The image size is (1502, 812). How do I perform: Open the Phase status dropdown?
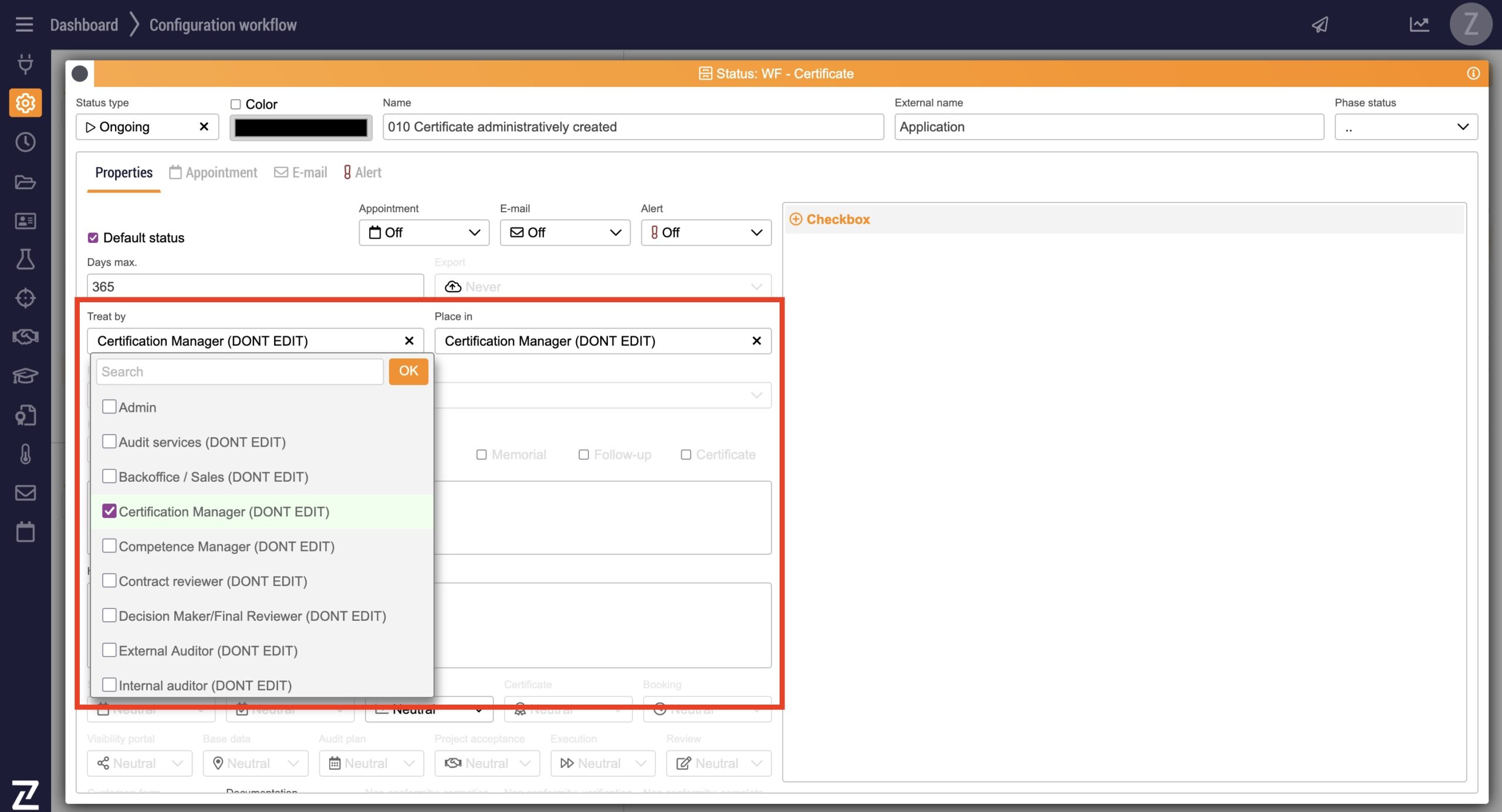coord(1406,127)
